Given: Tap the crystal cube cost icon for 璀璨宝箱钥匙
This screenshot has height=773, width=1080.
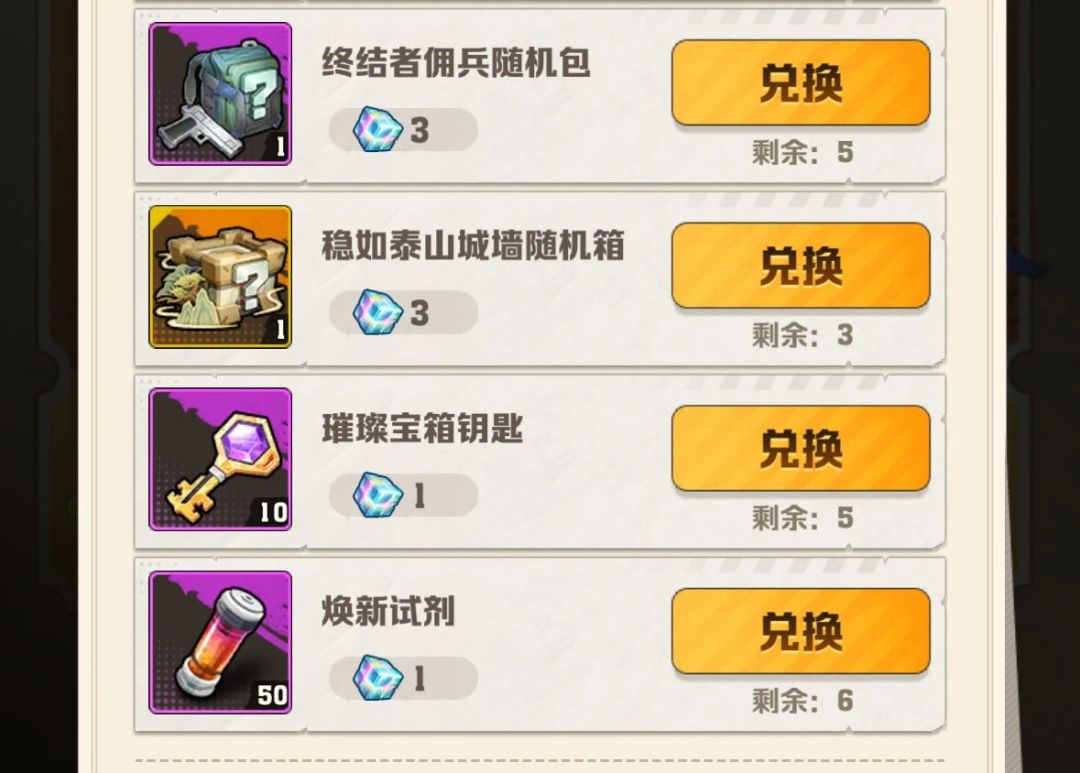Looking at the screenshot, I should pyautogui.click(x=377, y=495).
